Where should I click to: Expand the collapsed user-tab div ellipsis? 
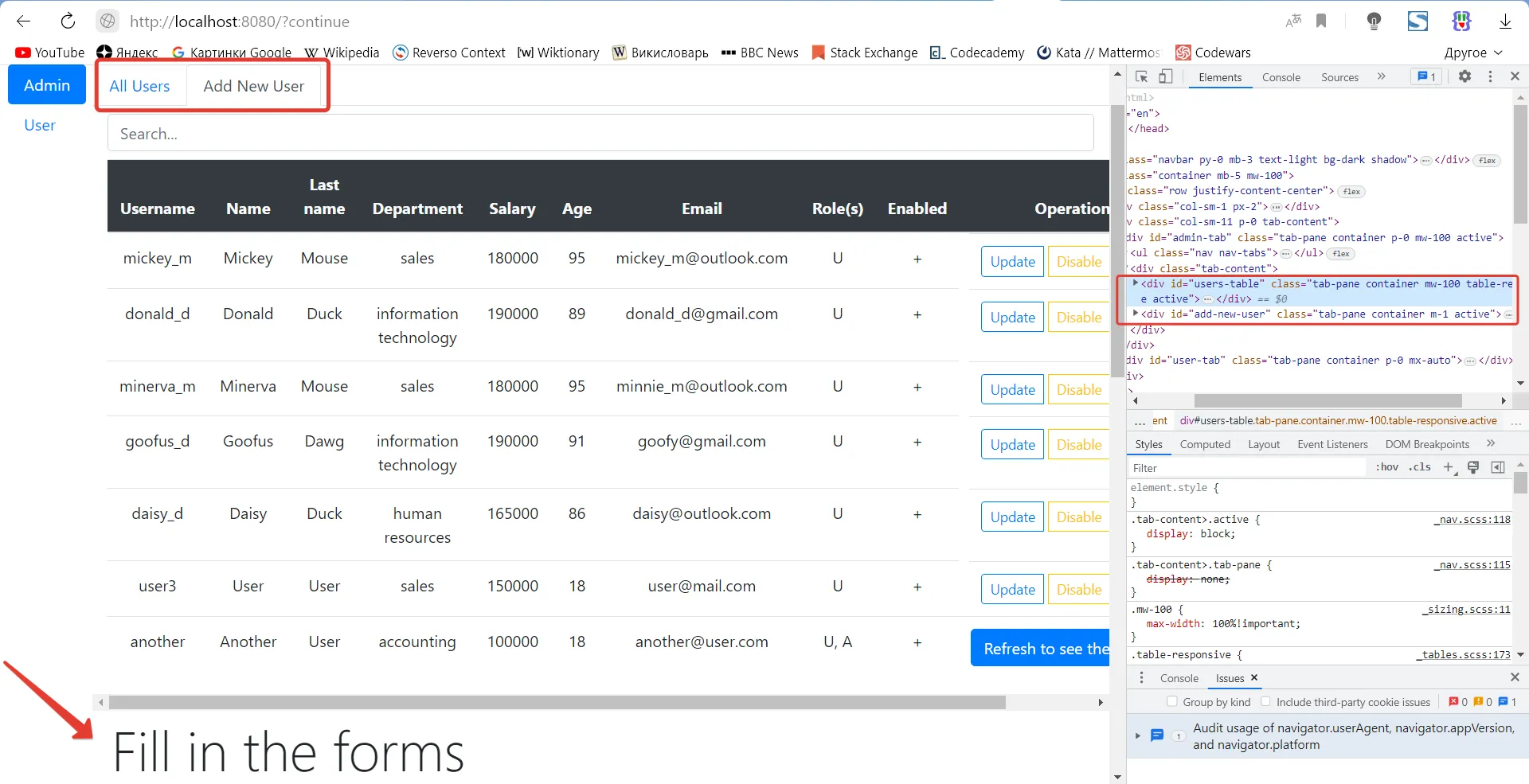[x=1470, y=361]
